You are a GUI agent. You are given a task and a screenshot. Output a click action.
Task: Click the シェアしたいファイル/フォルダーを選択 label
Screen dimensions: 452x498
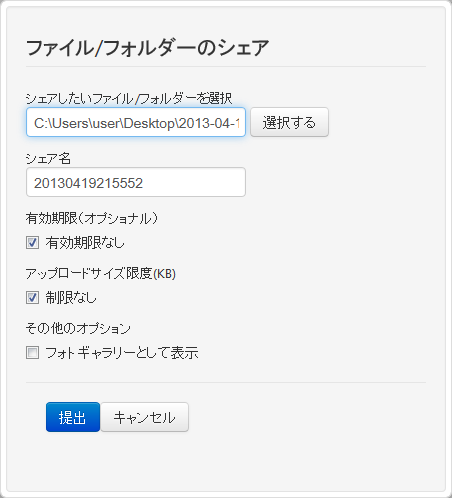pos(129,98)
